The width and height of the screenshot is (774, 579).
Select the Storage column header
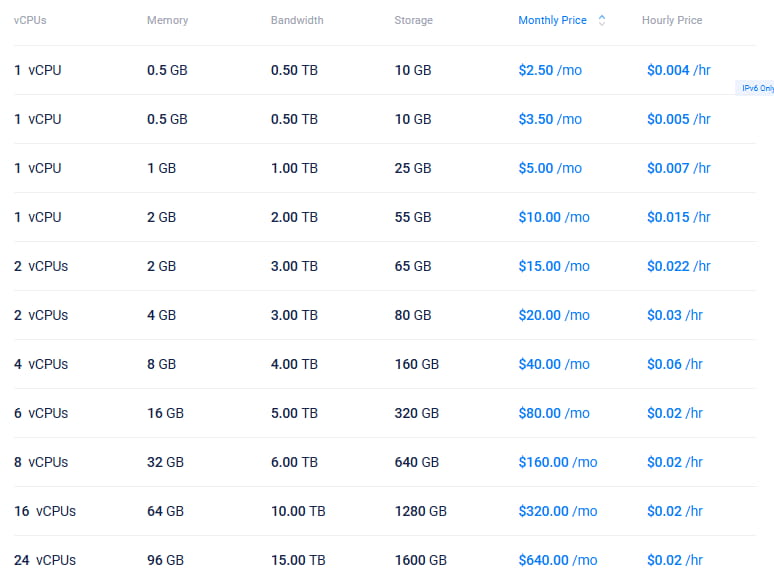point(413,20)
